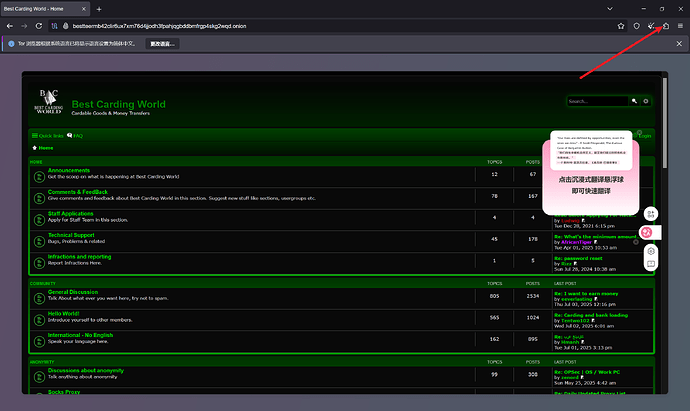Expand the Quick links dropdown
Image resolution: width=690 pixels, height=411 pixels.
48,136
